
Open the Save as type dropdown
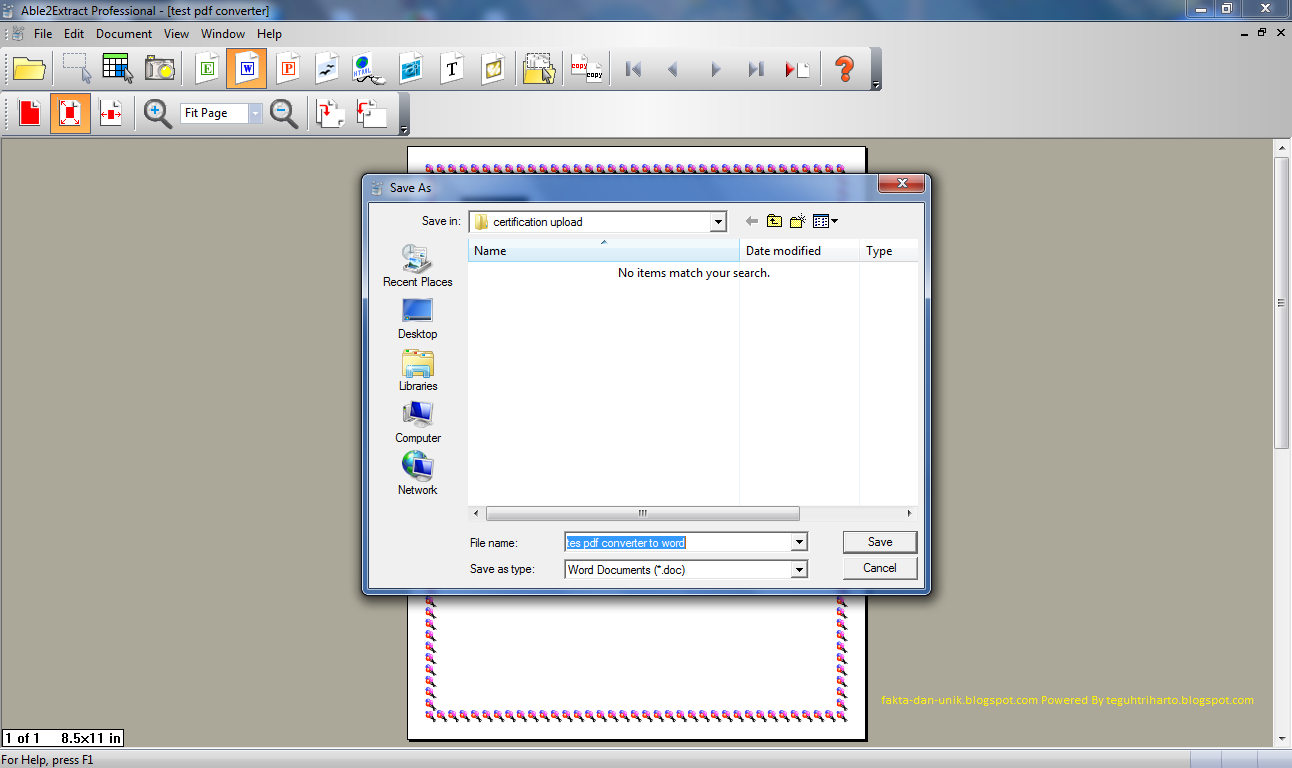[799, 570]
